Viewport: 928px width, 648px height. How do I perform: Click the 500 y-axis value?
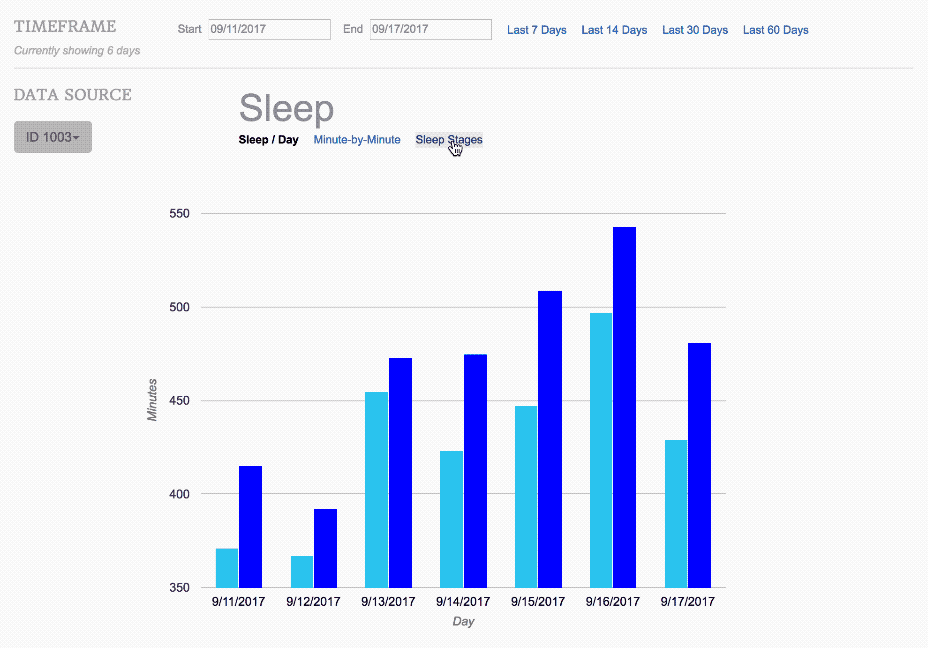point(179,307)
